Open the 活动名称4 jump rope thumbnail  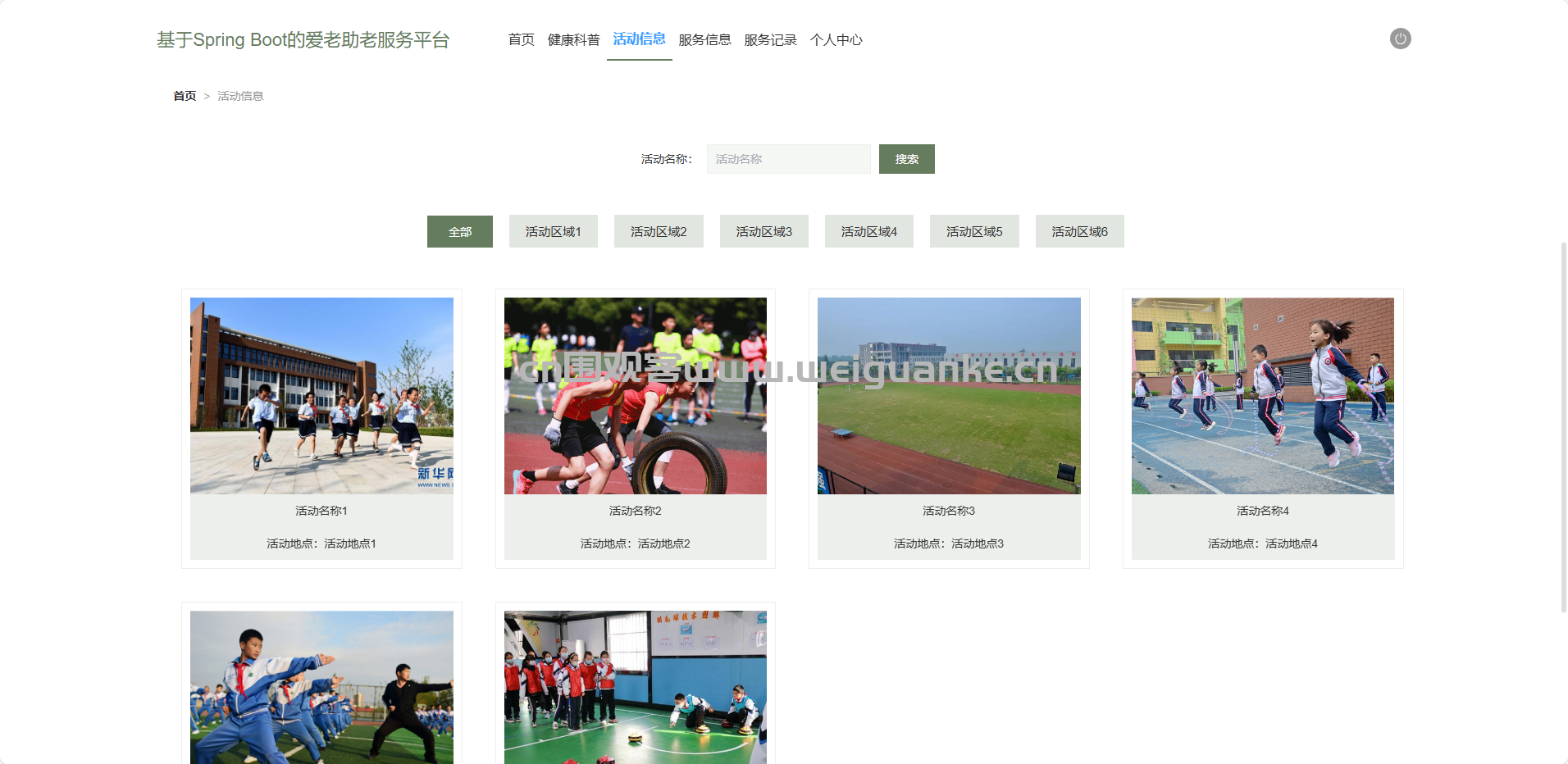point(1262,396)
